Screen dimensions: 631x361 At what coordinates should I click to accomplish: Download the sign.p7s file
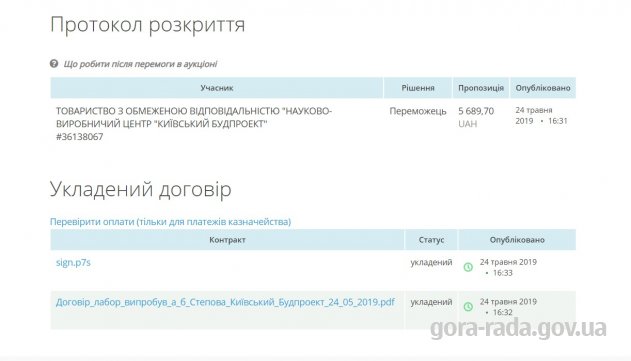(73, 262)
